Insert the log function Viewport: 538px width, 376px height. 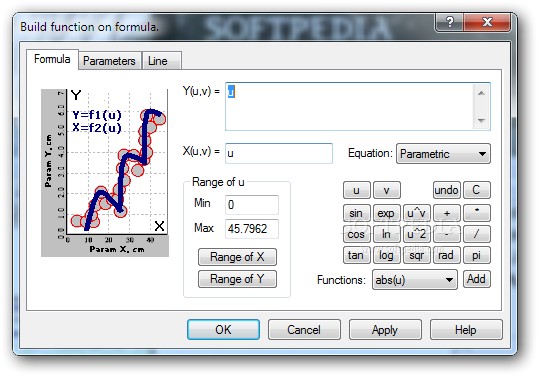(387, 255)
